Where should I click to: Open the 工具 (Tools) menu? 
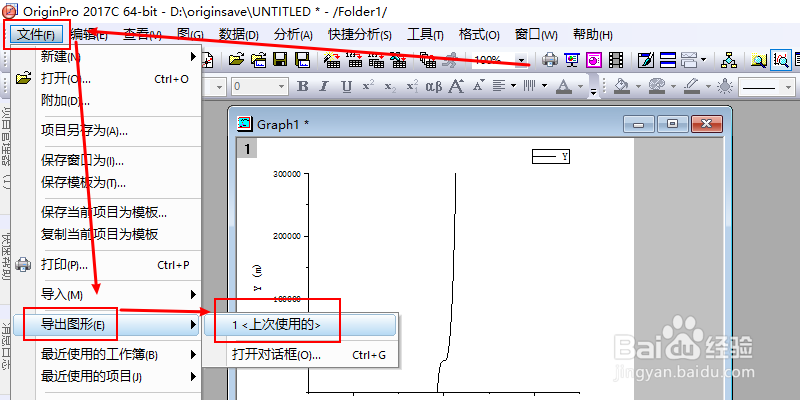pos(426,35)
